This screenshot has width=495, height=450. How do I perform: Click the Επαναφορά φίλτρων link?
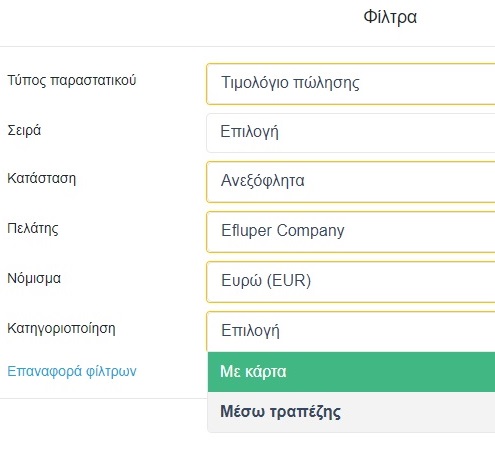(x=72, y=372)
